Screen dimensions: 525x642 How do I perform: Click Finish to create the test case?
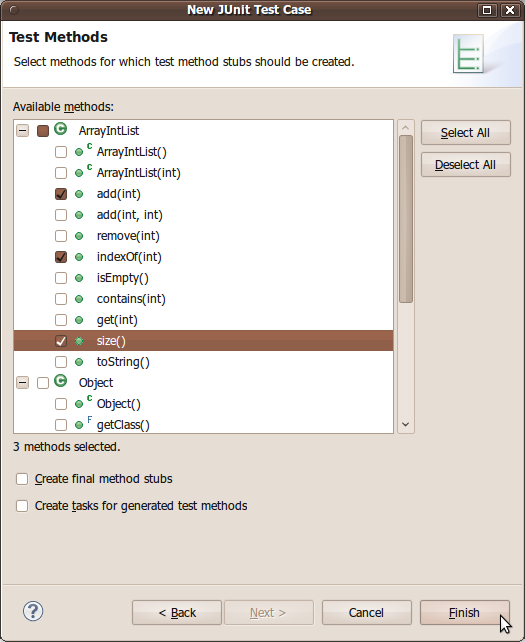coord(464,613)
